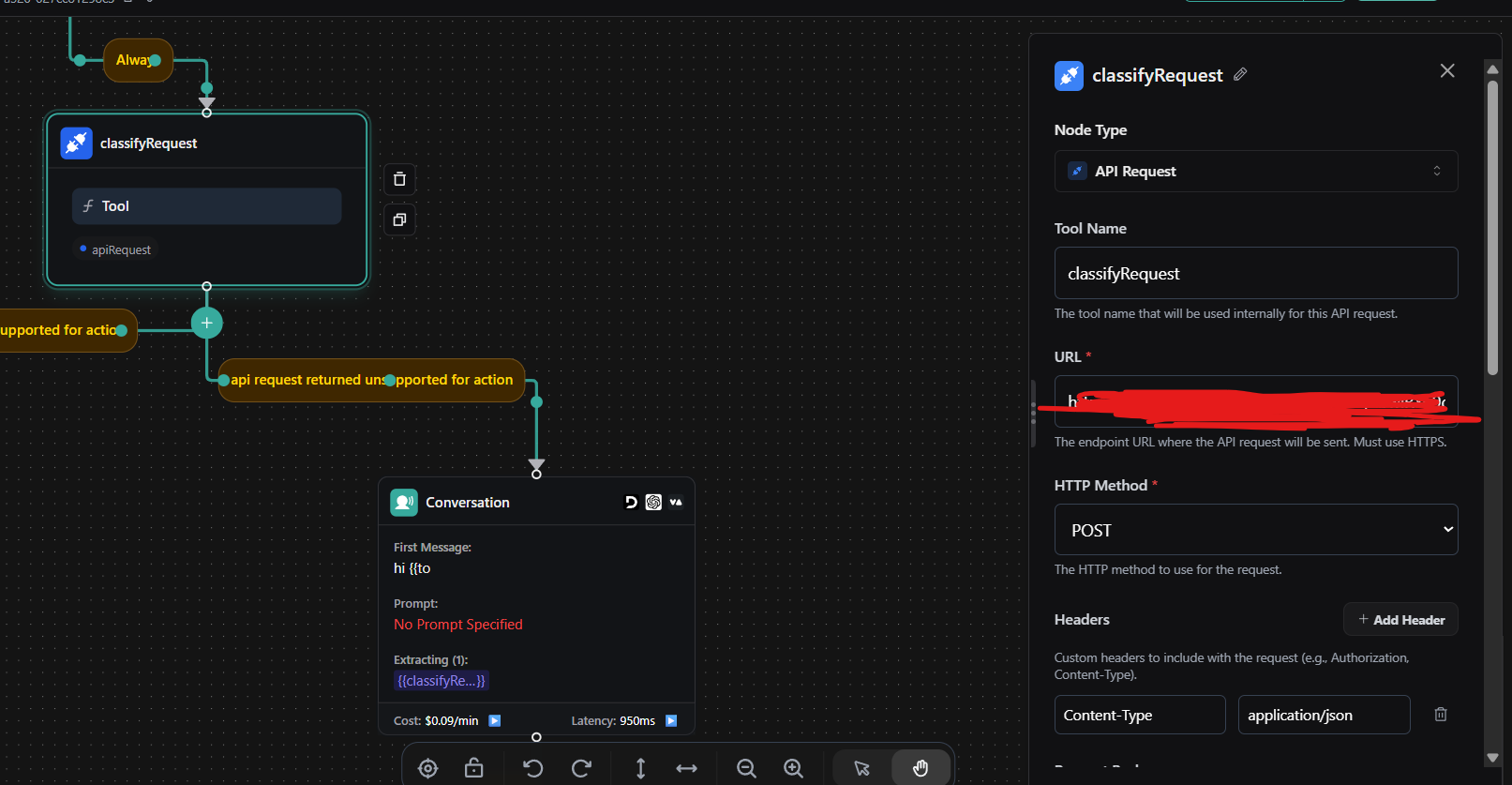Click the application/json header value field

1324,715
